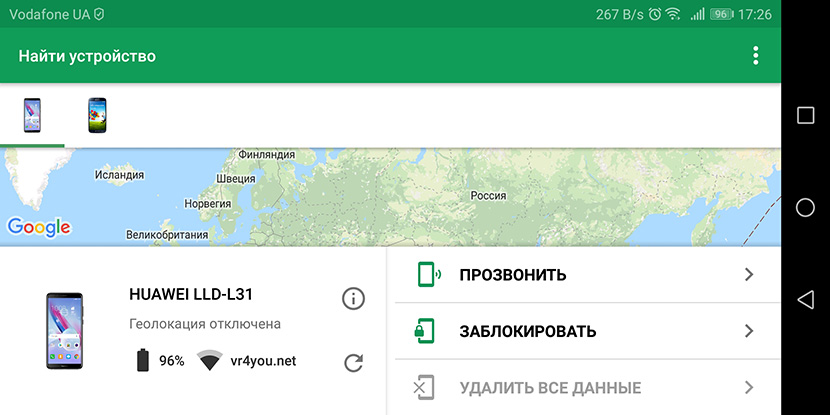The width and height of the screenshot is (830, 415).
Task: Tap the battery icon showing 96%
Action: [143, 360]
